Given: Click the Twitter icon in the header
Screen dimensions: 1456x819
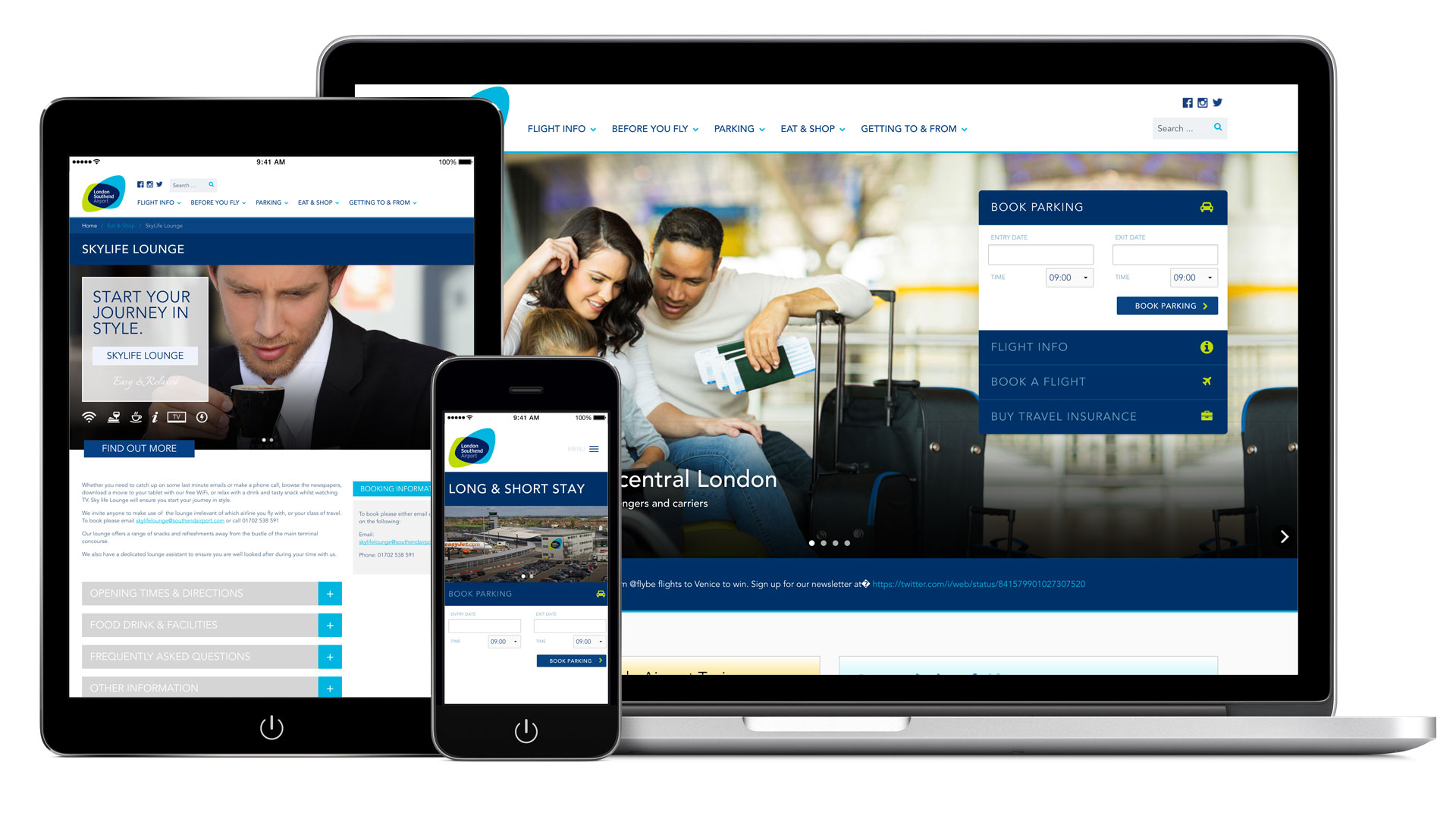Looking at the screenshot, I should pyautogui.click(x=1219, y=102).
